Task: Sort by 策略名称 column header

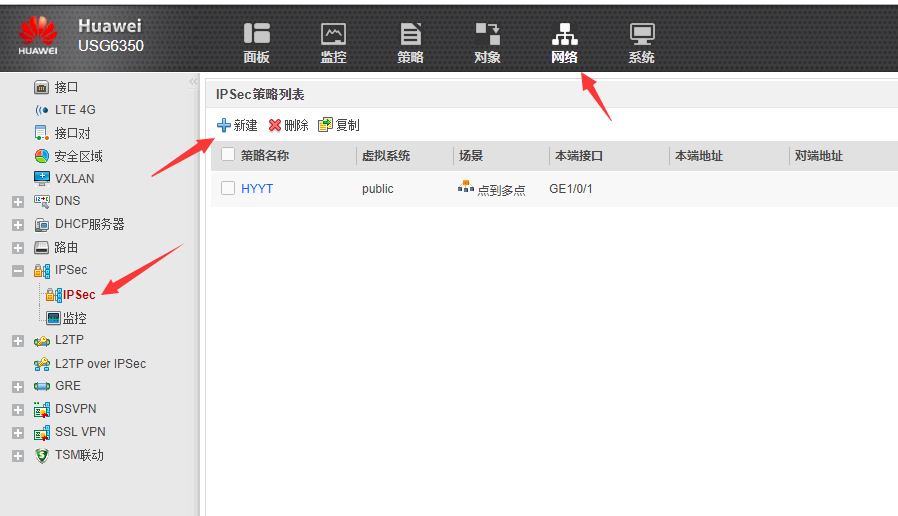Action: (x=265, y=156)
